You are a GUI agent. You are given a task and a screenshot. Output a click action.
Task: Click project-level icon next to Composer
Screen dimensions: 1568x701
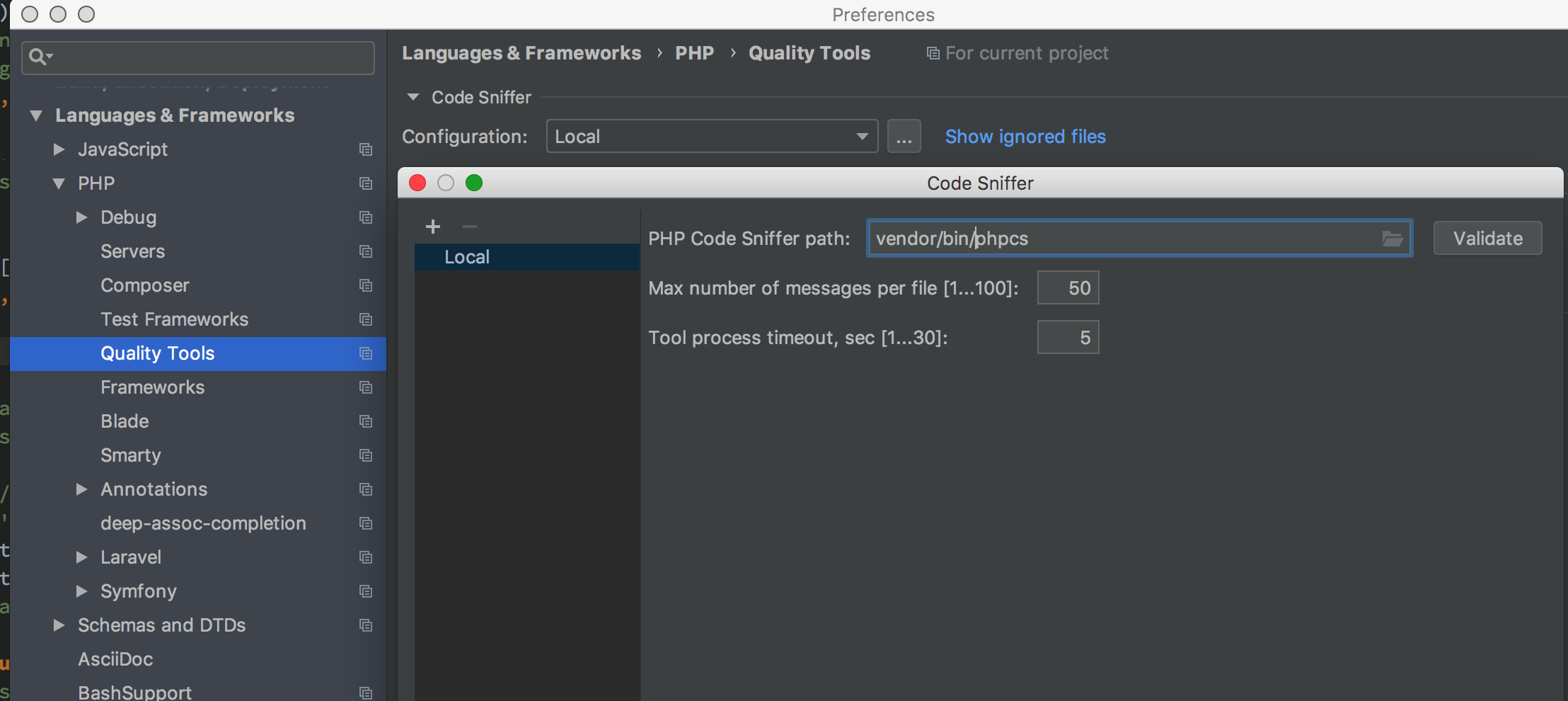point(366,285)
